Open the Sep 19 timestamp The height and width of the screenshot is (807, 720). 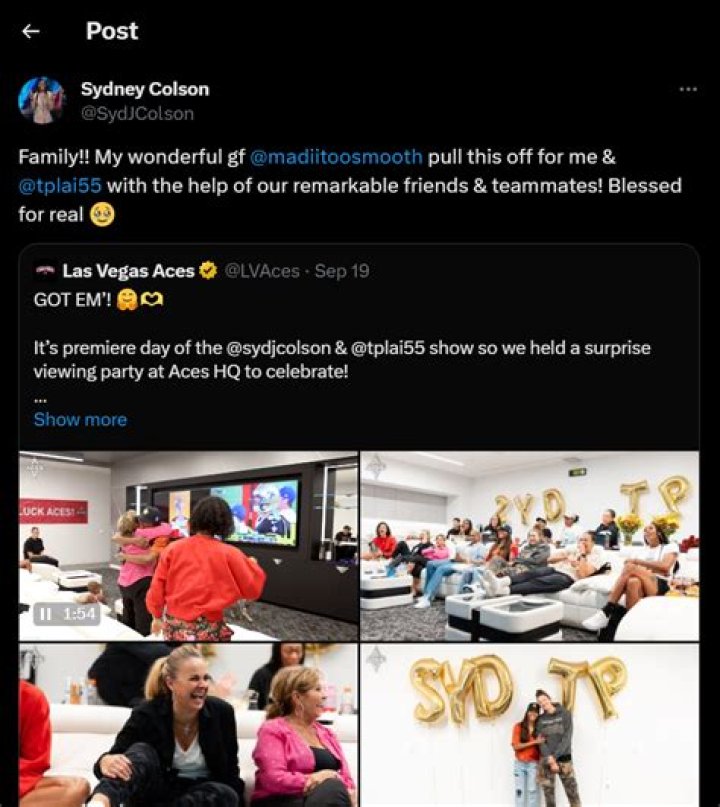click(342, 271)
